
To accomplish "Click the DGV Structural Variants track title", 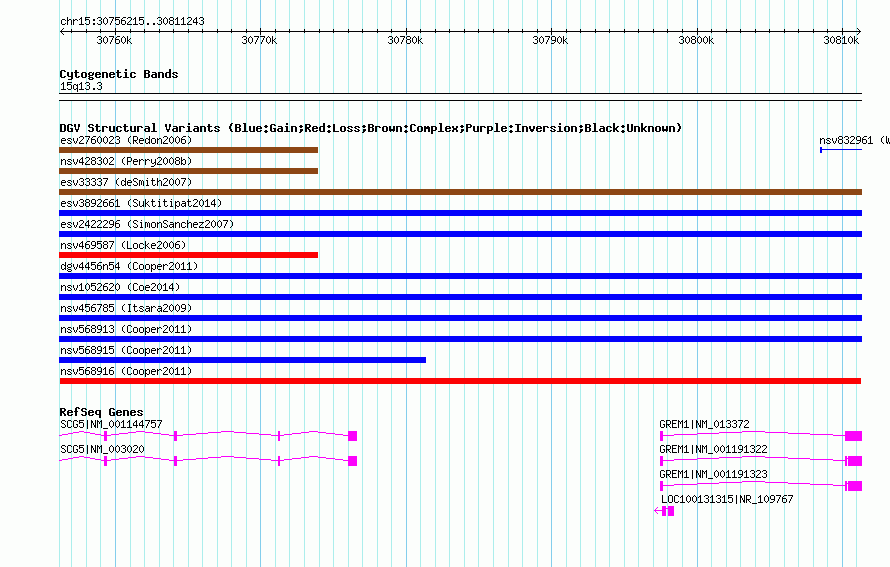I will point(371,128).
